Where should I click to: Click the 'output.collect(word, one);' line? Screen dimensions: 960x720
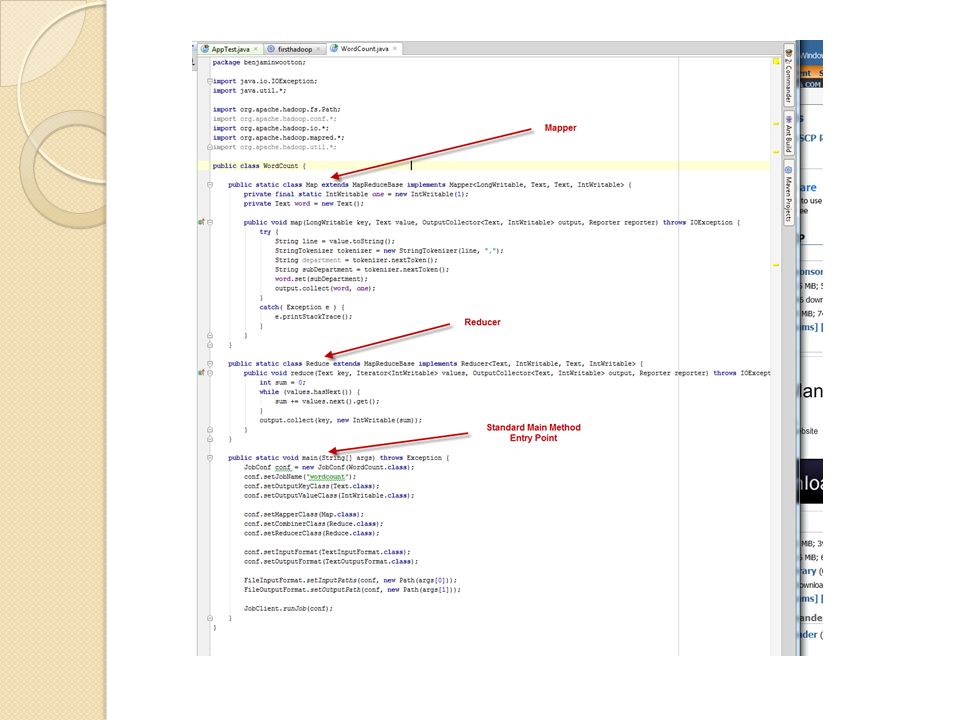click(x=325, y=288)
